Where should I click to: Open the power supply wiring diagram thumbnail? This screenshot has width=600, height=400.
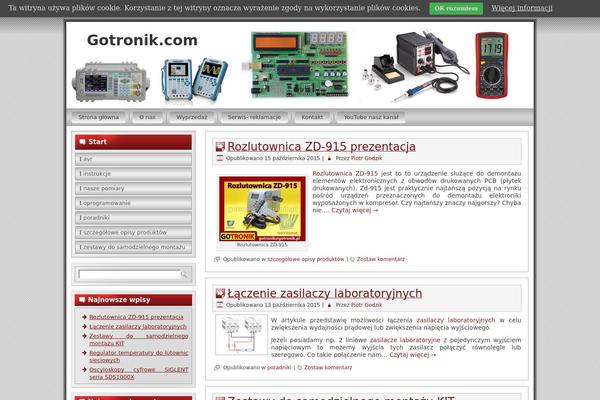pyautogui.click(x=241, y=335)
